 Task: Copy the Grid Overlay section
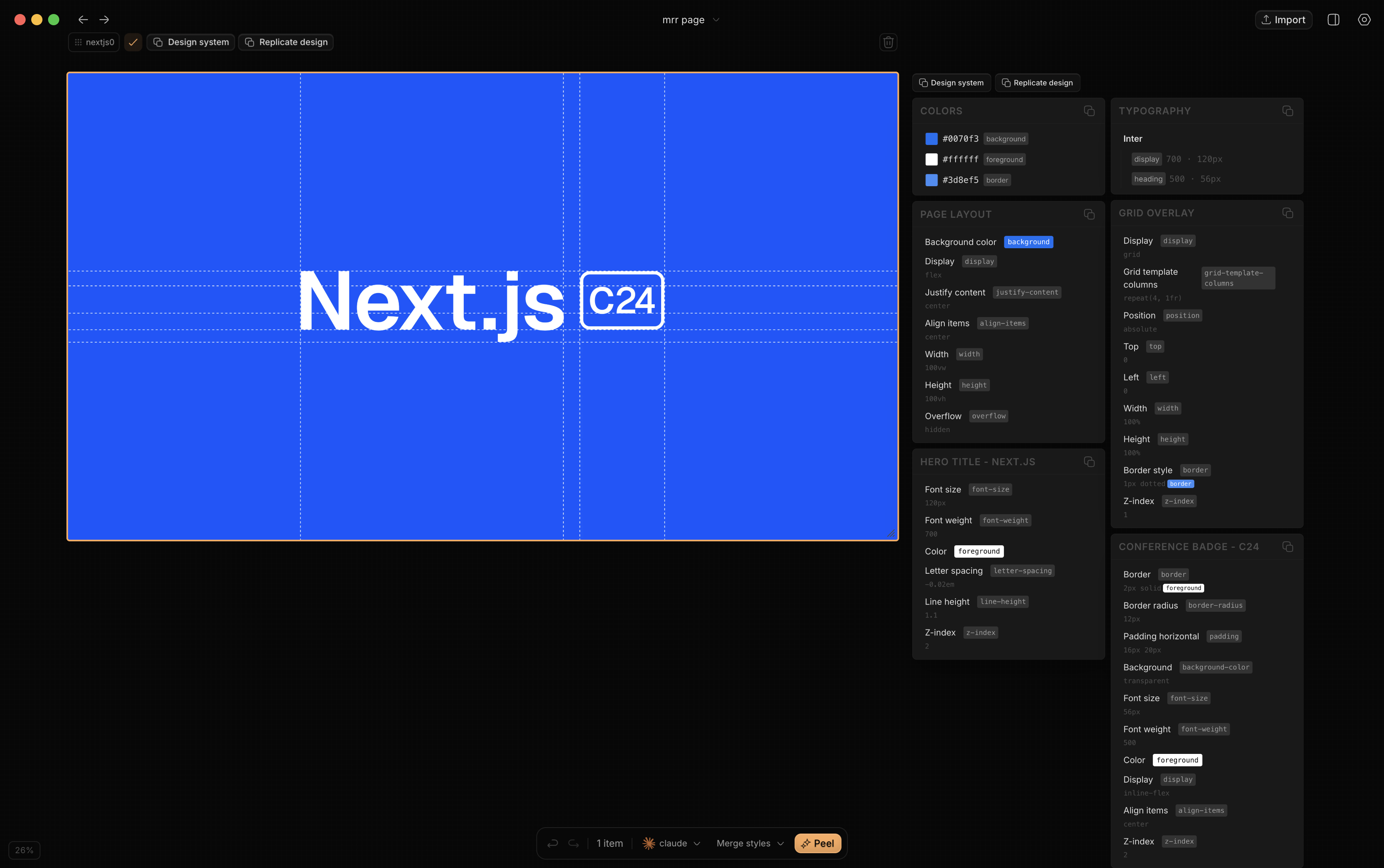click(x=1287, y=213)
